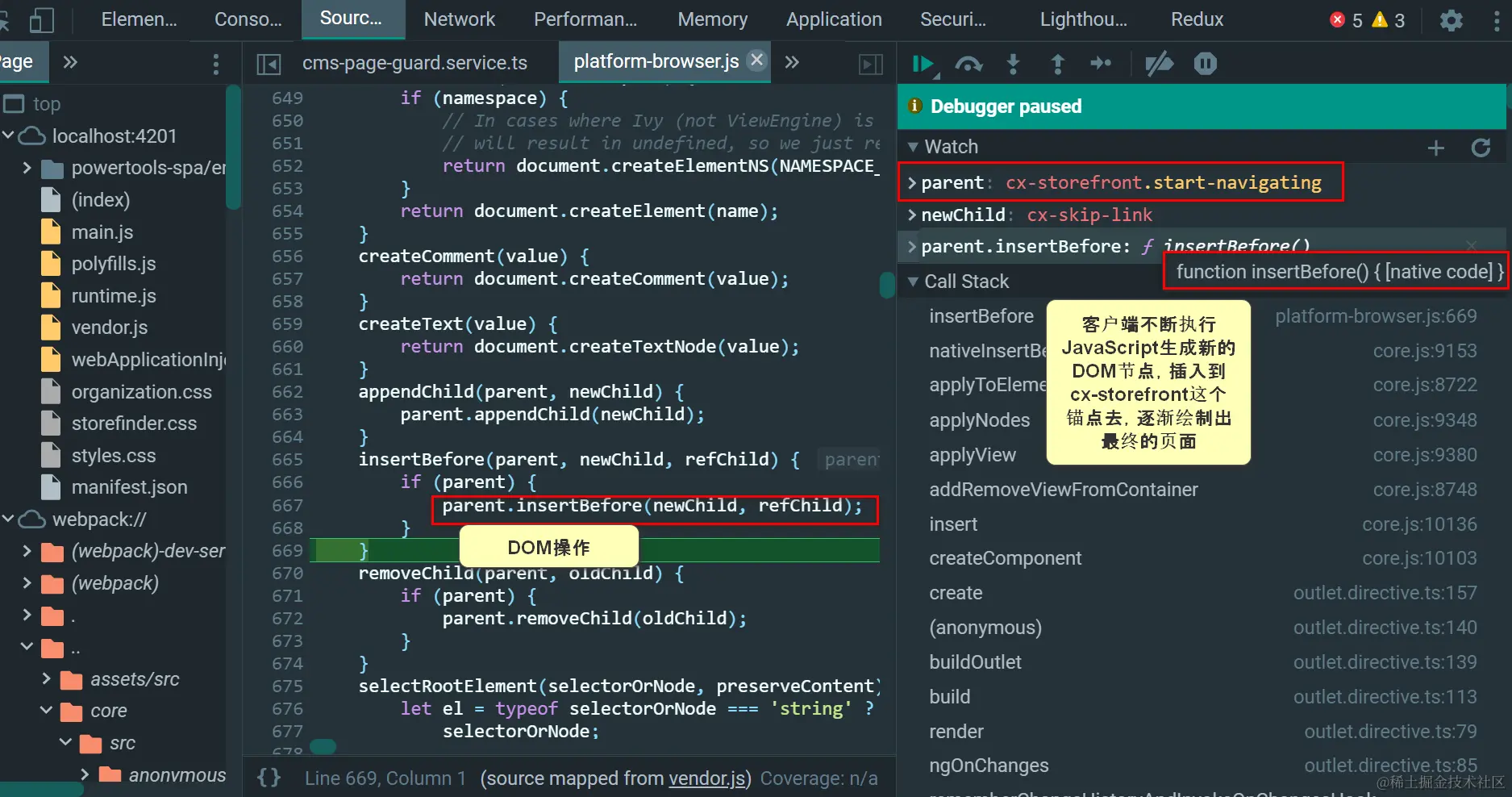Image resolution: width=1512 pixels, height=797 pixels.
Task: Click the error count indicator
Action: coord(1346,20)
